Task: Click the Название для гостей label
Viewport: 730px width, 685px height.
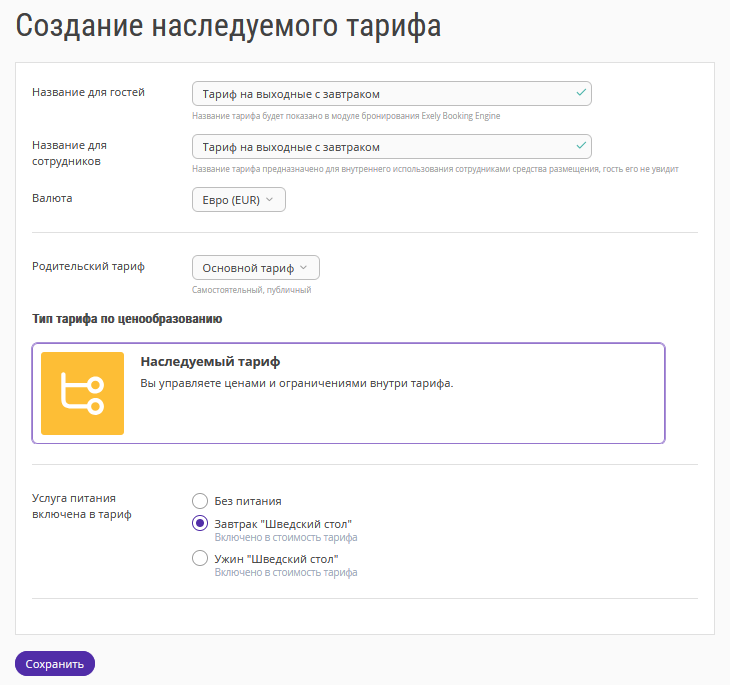Action: point(89,92)
